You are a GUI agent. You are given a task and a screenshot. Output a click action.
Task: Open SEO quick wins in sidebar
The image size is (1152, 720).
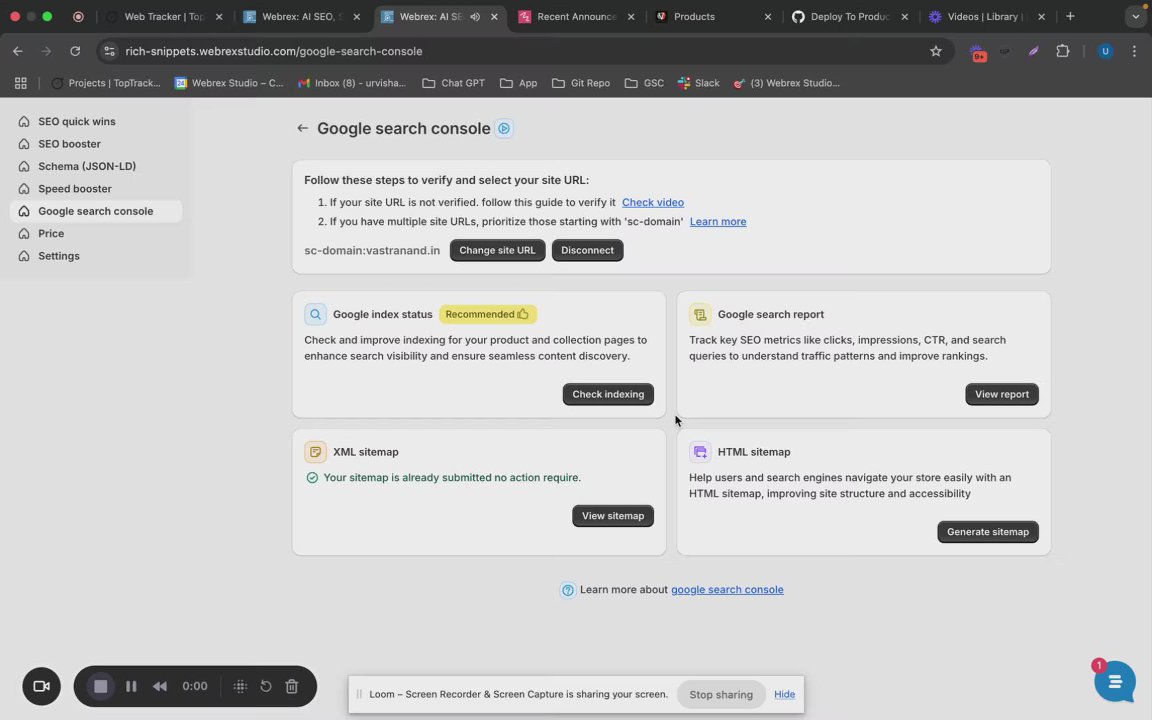96,121
